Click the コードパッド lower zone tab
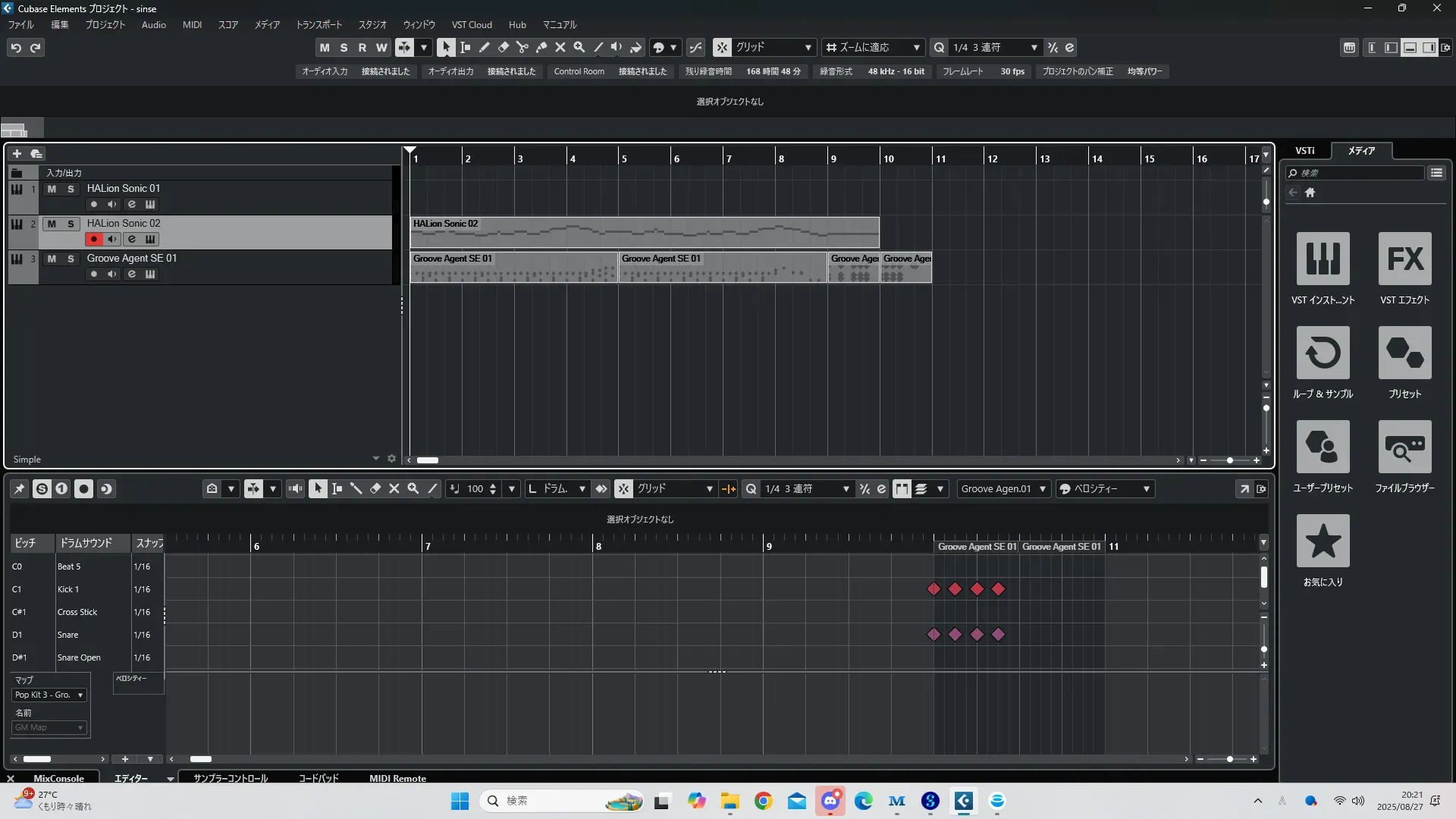Screen dimensions: 1456x819 (x=318, y=779)
